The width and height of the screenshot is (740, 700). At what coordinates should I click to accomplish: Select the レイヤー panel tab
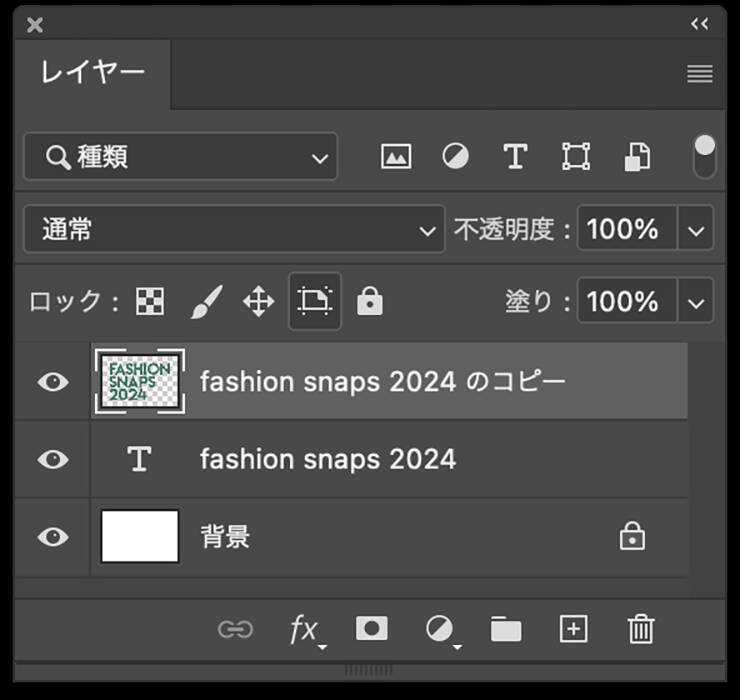tap(93, 73)
